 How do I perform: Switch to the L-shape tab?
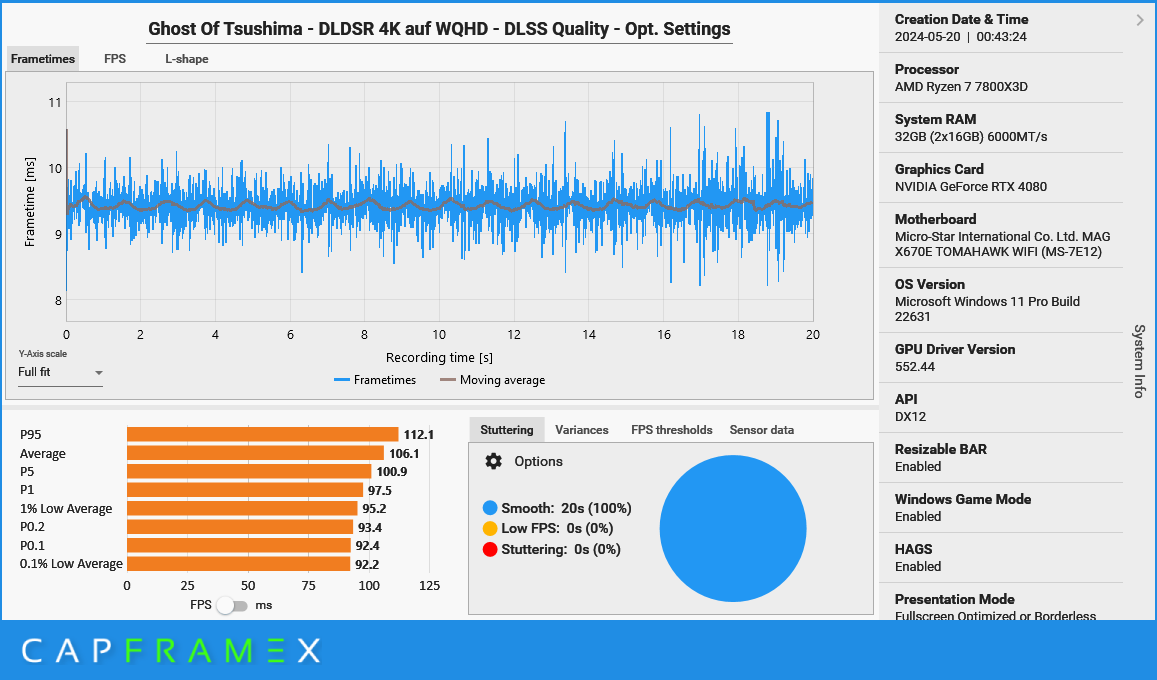click(187, 59)
